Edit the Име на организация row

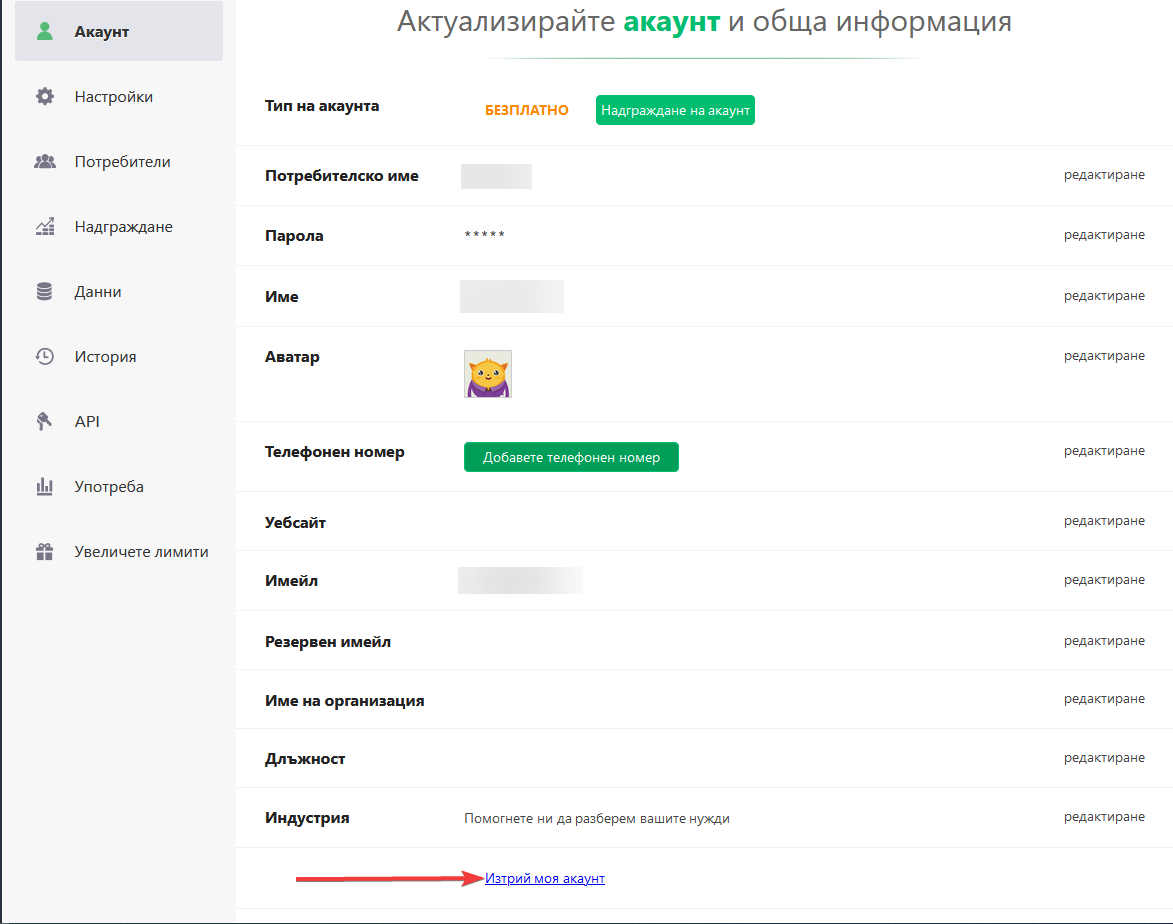[x=1105, y=699]
